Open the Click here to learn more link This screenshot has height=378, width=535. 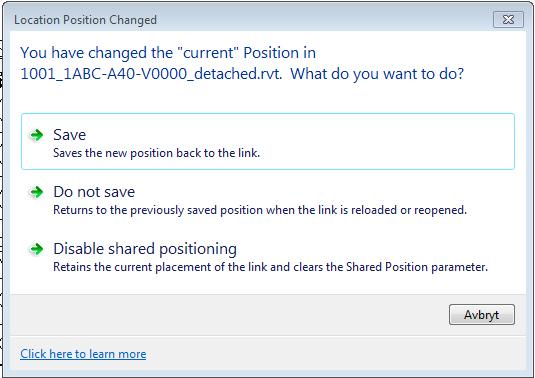(83, 354)
